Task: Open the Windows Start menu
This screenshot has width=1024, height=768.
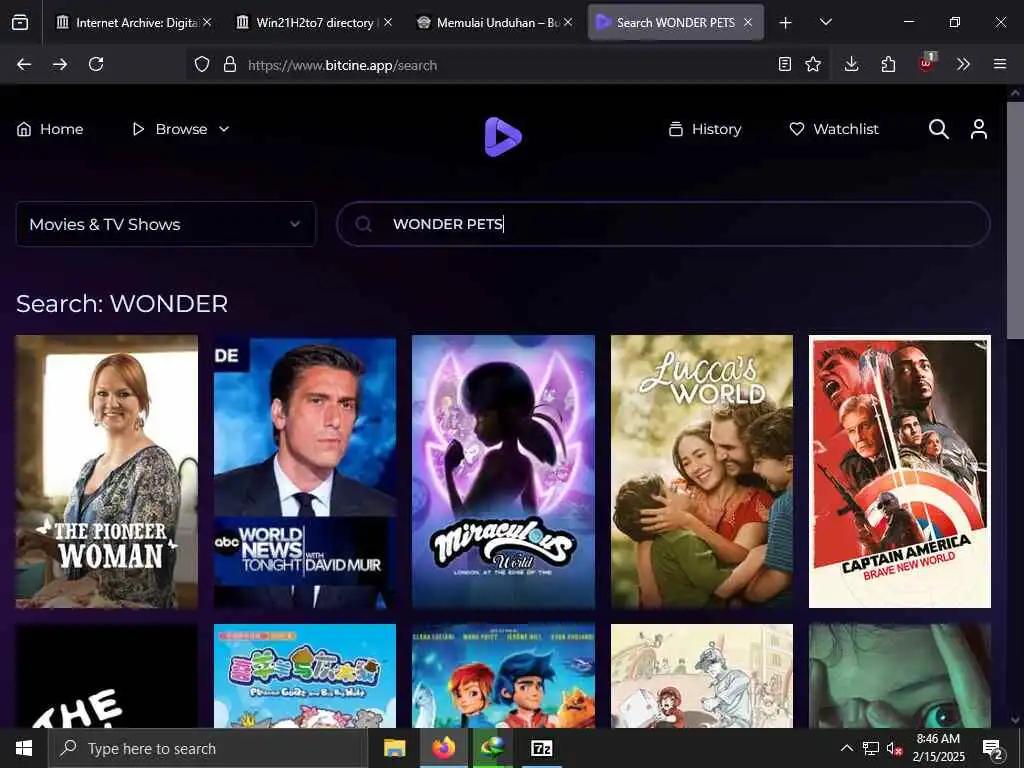Action: 24,748
